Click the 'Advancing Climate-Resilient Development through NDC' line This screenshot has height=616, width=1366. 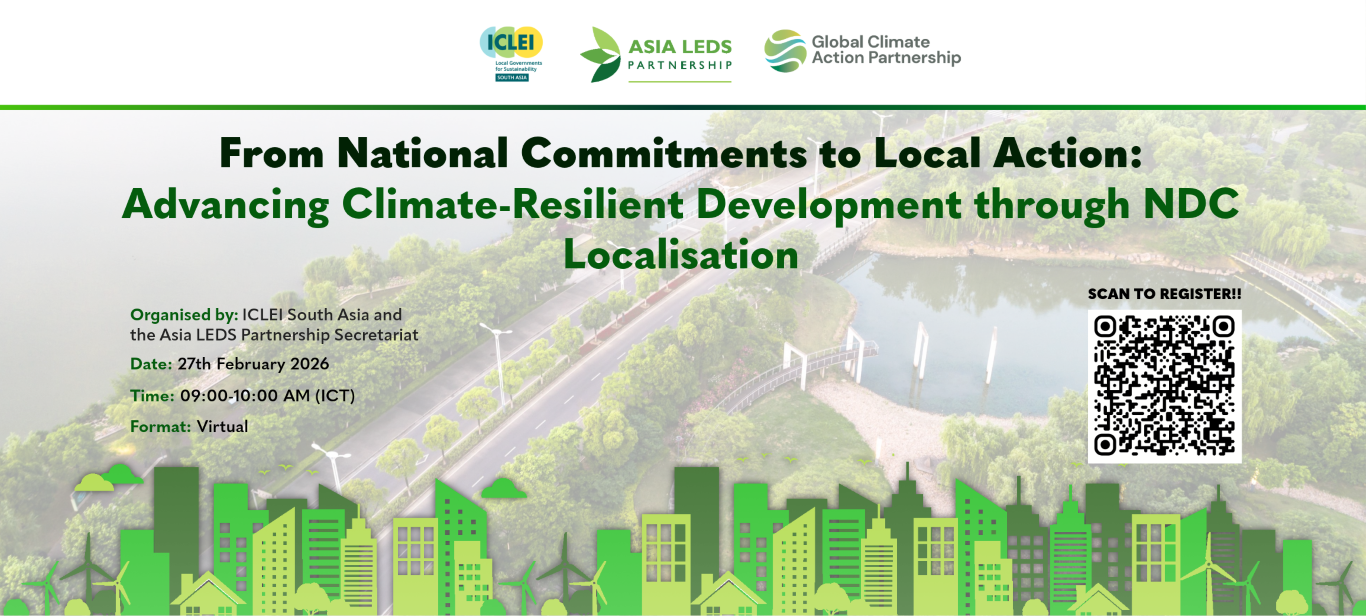[680, 204]
